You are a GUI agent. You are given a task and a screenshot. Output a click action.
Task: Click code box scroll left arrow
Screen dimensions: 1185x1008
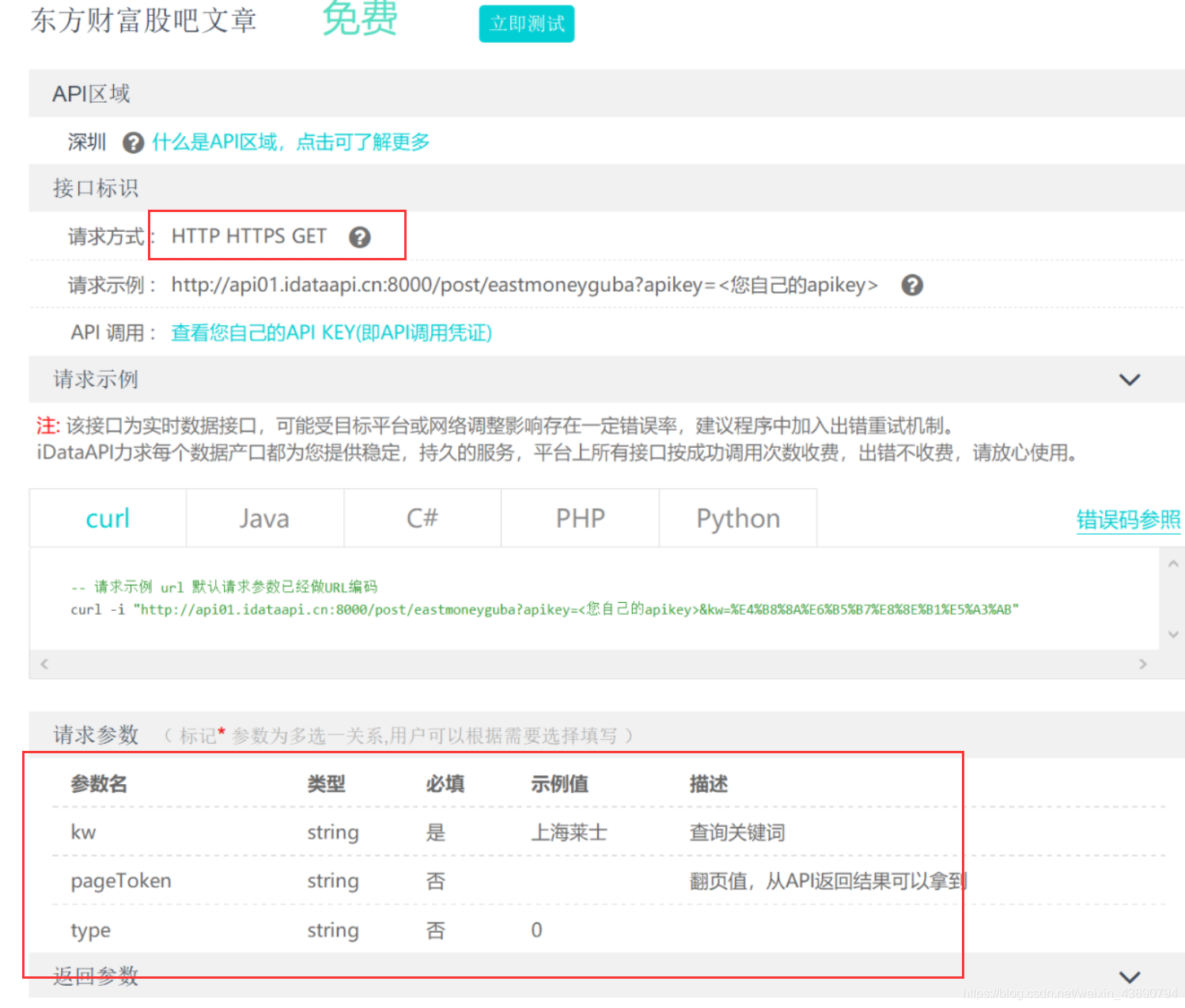pyautogui.click(x=44, y=664)
